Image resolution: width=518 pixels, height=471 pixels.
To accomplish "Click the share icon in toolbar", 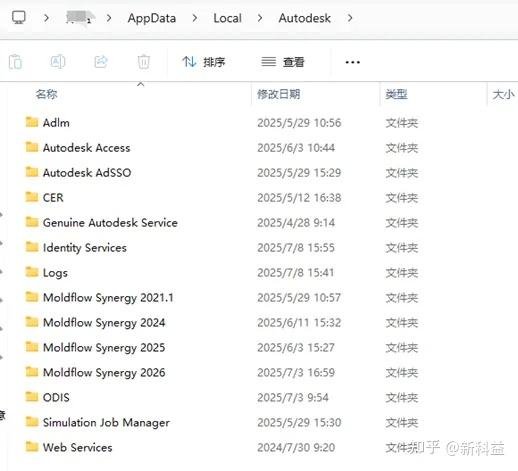I will click(101, 62).
